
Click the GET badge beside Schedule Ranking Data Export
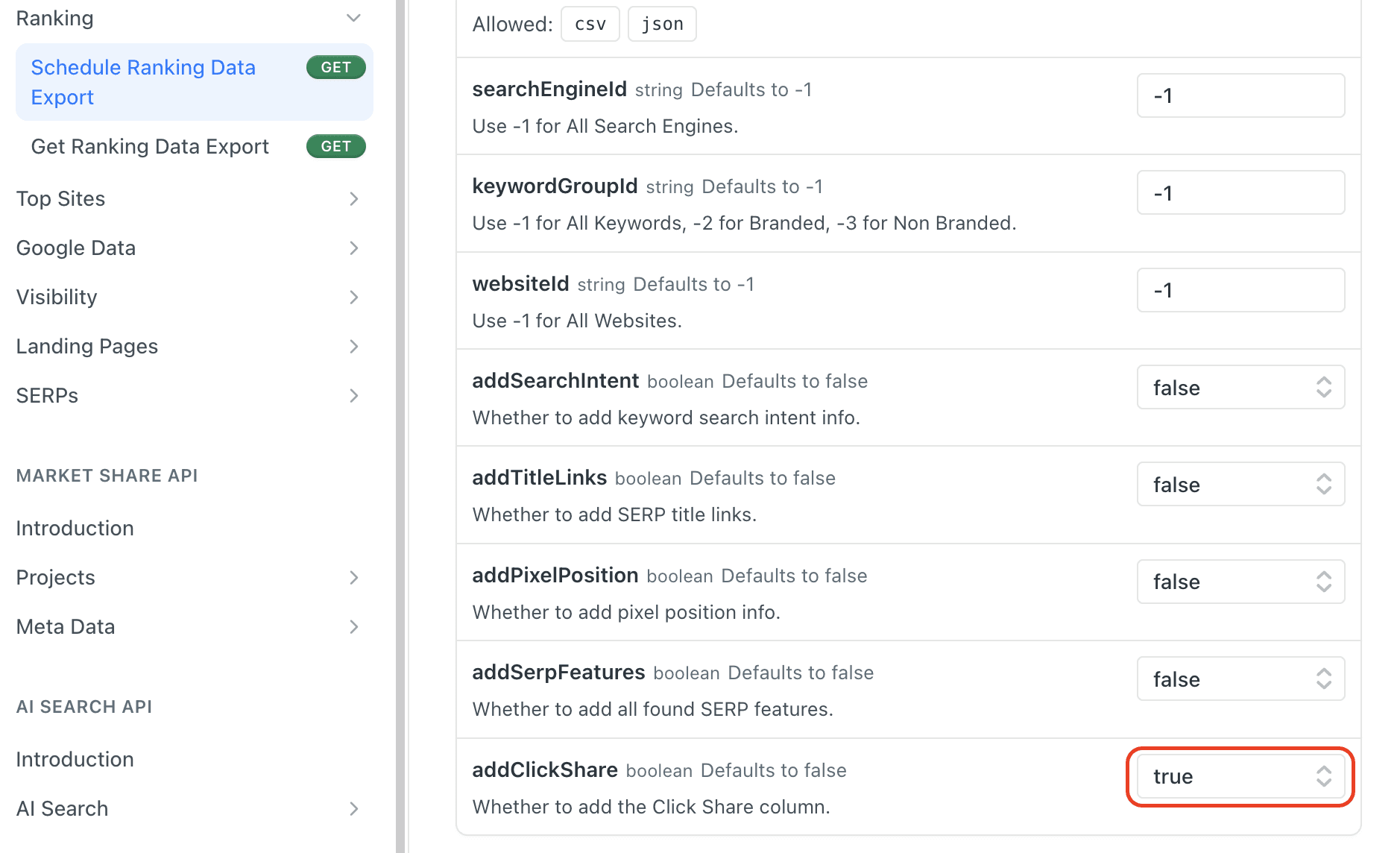tap(335, 67)
